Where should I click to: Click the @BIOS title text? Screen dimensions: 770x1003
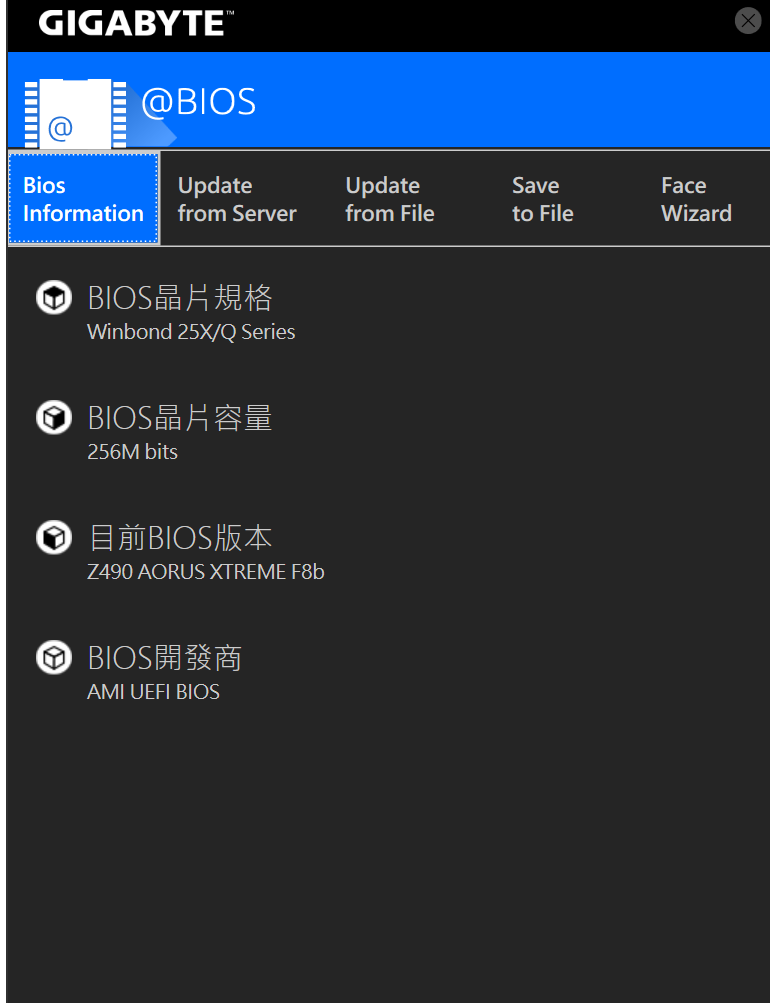click(198, 101)
